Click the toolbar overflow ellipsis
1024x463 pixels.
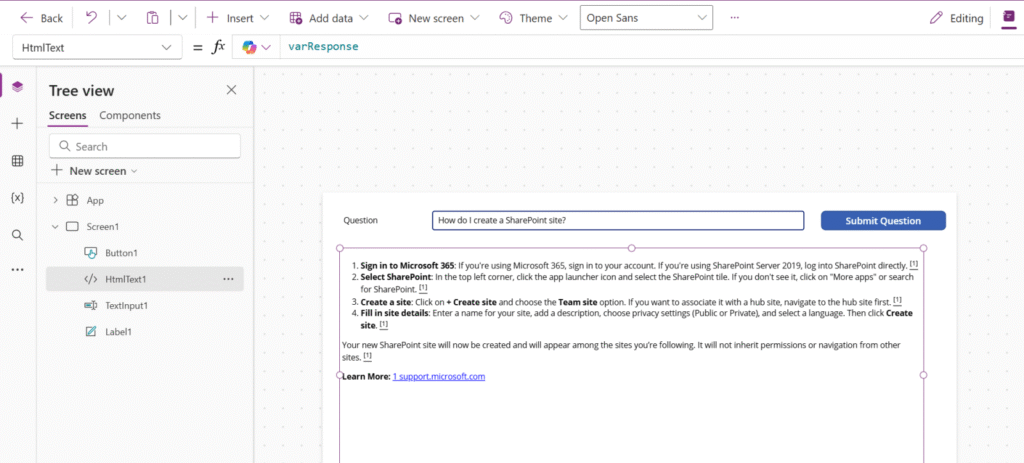point(735,18)
